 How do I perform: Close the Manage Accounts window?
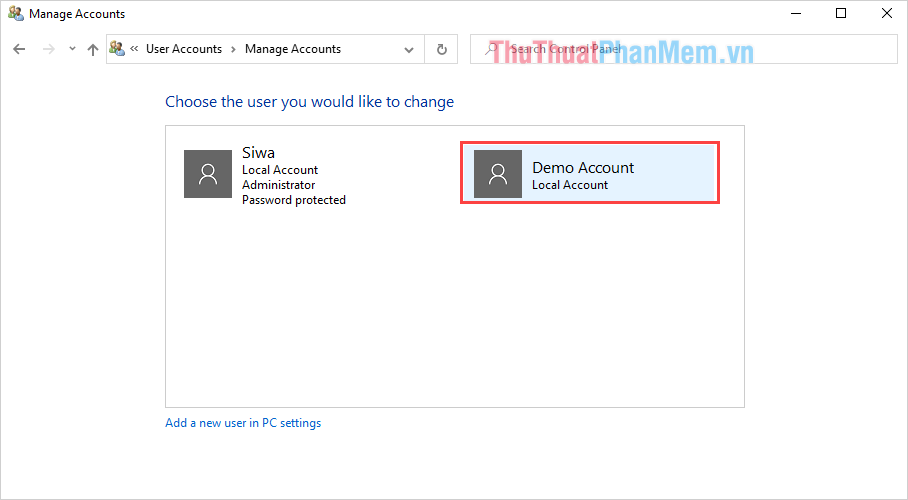(x=886, y=13)
